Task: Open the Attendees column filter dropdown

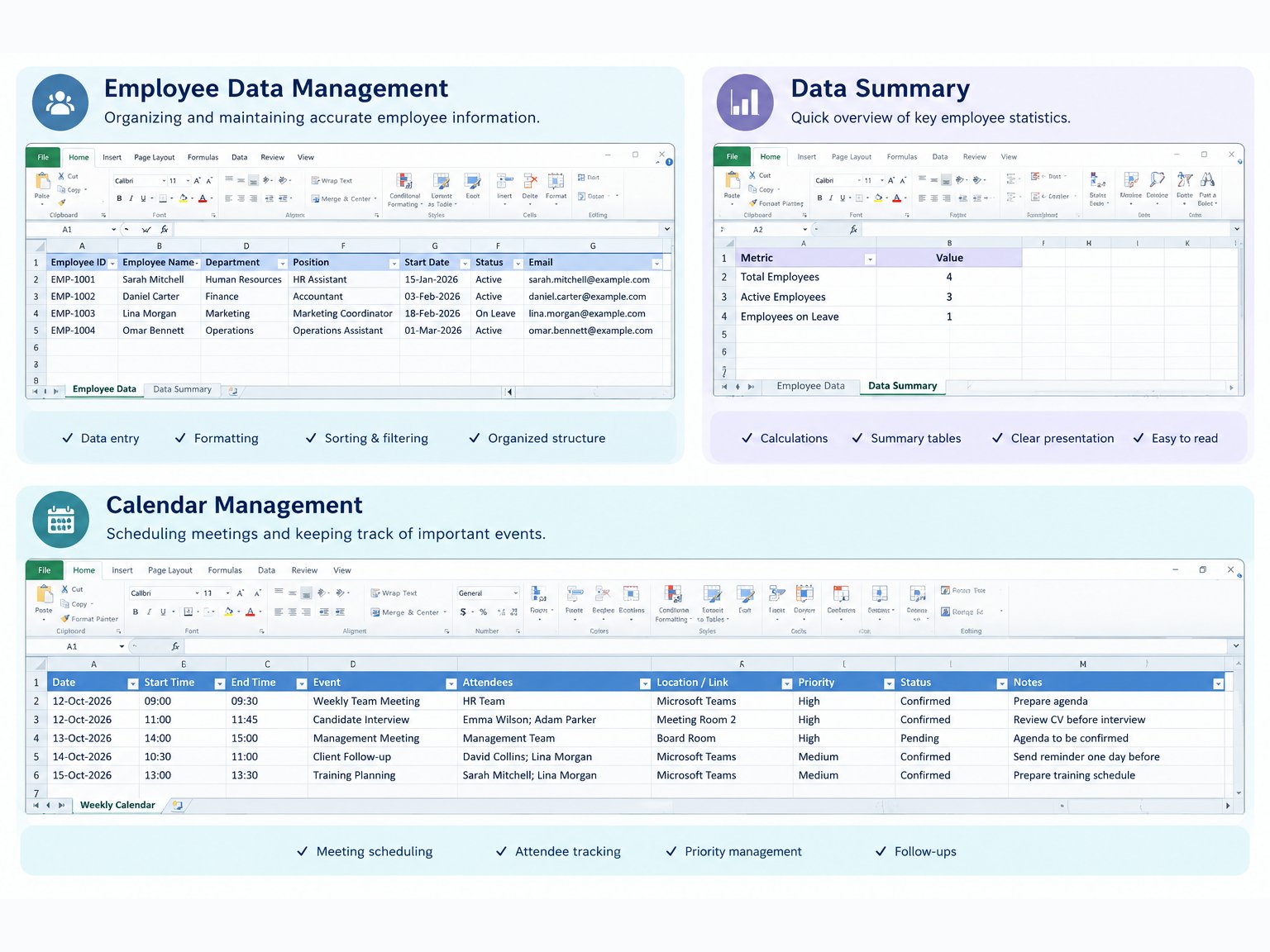Action: coord(644,683)
